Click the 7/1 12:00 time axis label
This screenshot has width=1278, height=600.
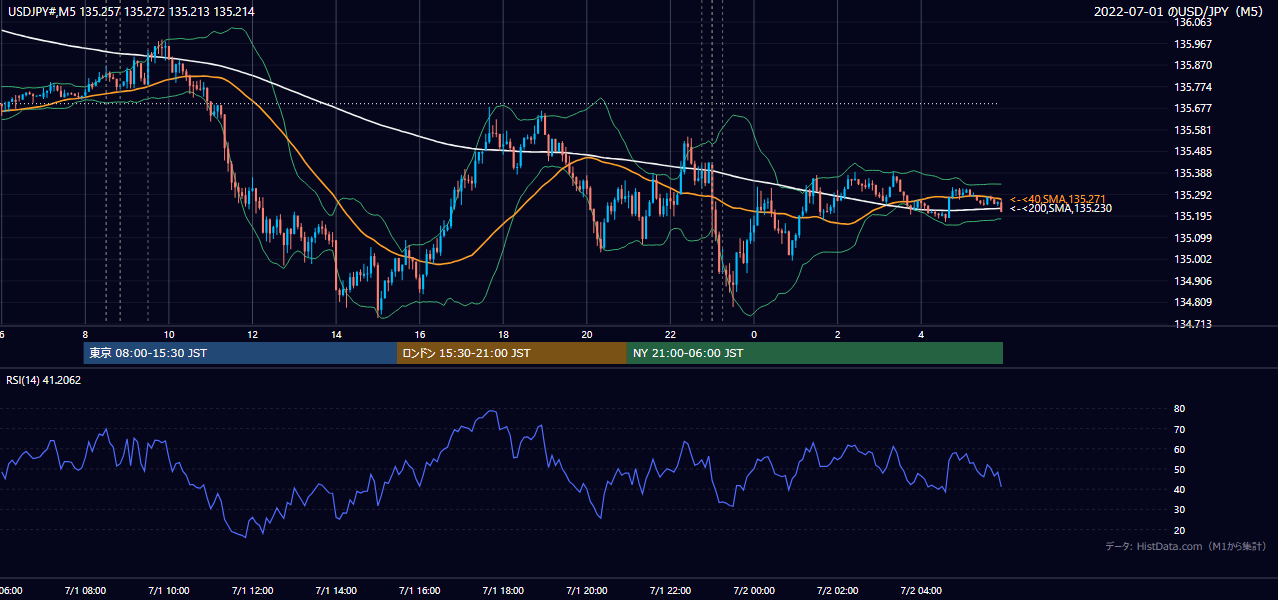(x=252, y=591)
